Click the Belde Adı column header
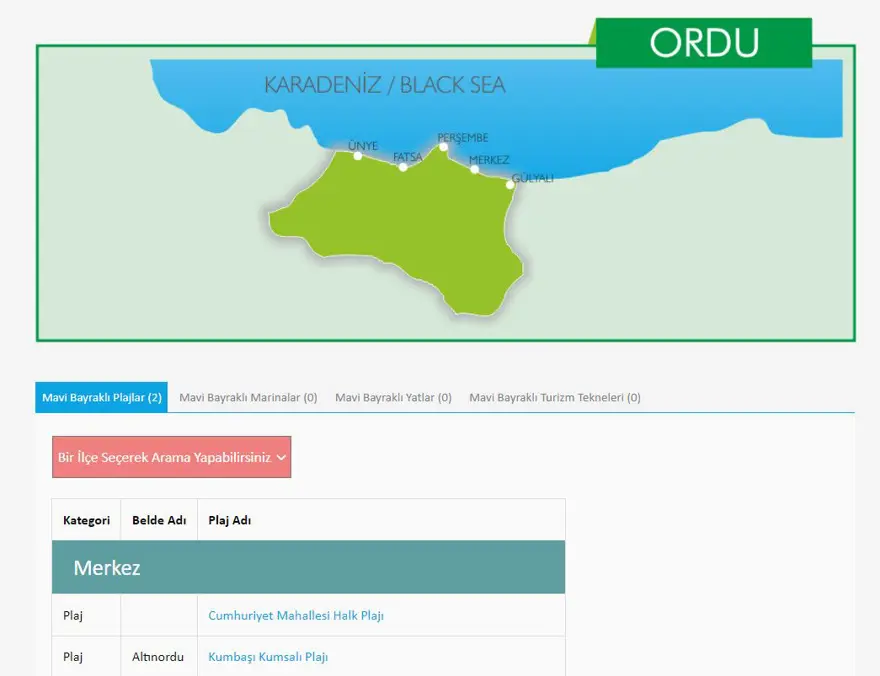This screenshot has height=676, width=880. click(x=159, y=520)
